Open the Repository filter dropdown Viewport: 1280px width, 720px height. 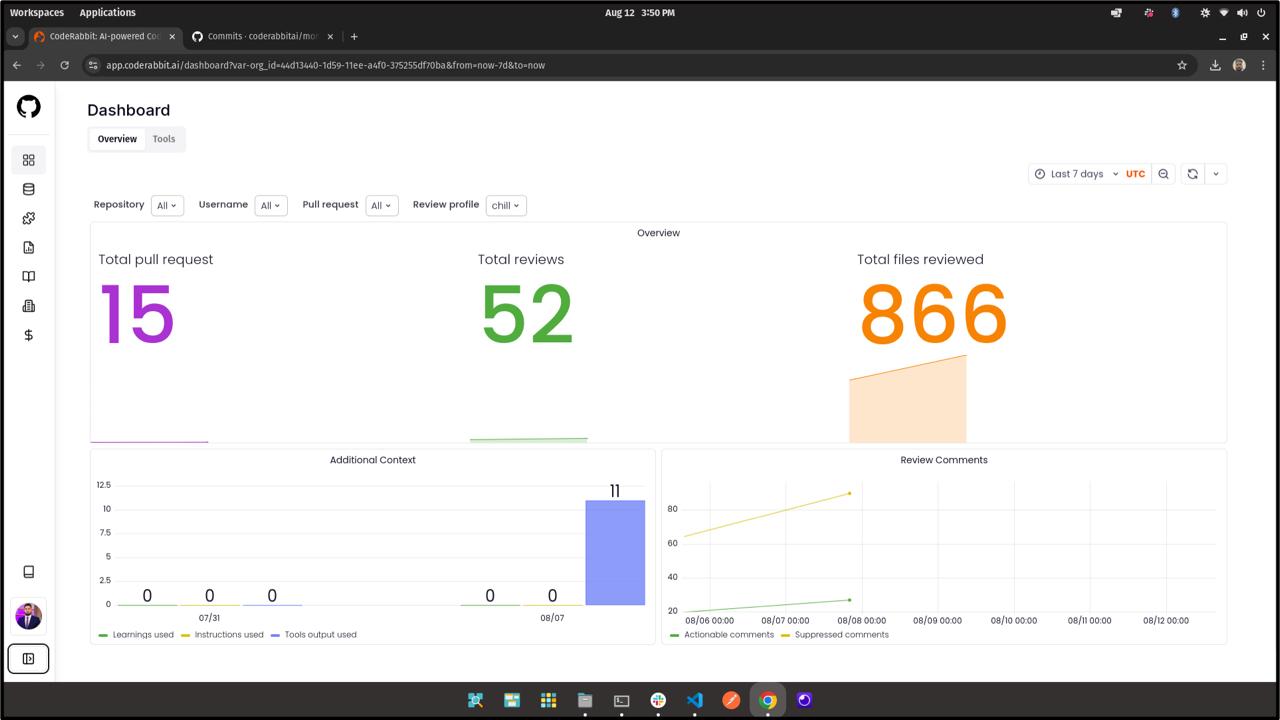click(167, 205)
